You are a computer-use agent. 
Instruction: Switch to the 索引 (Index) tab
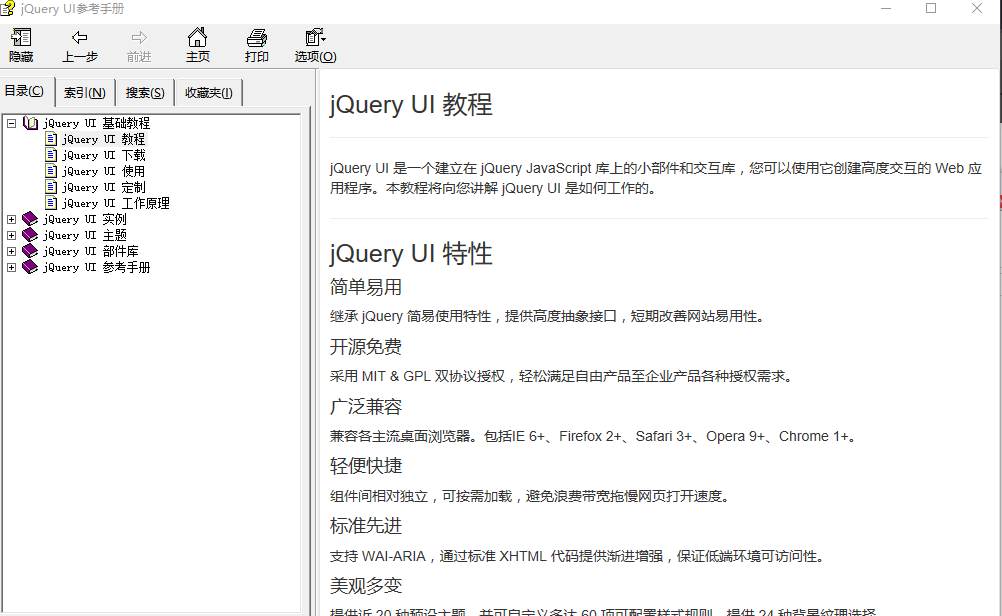84,91
